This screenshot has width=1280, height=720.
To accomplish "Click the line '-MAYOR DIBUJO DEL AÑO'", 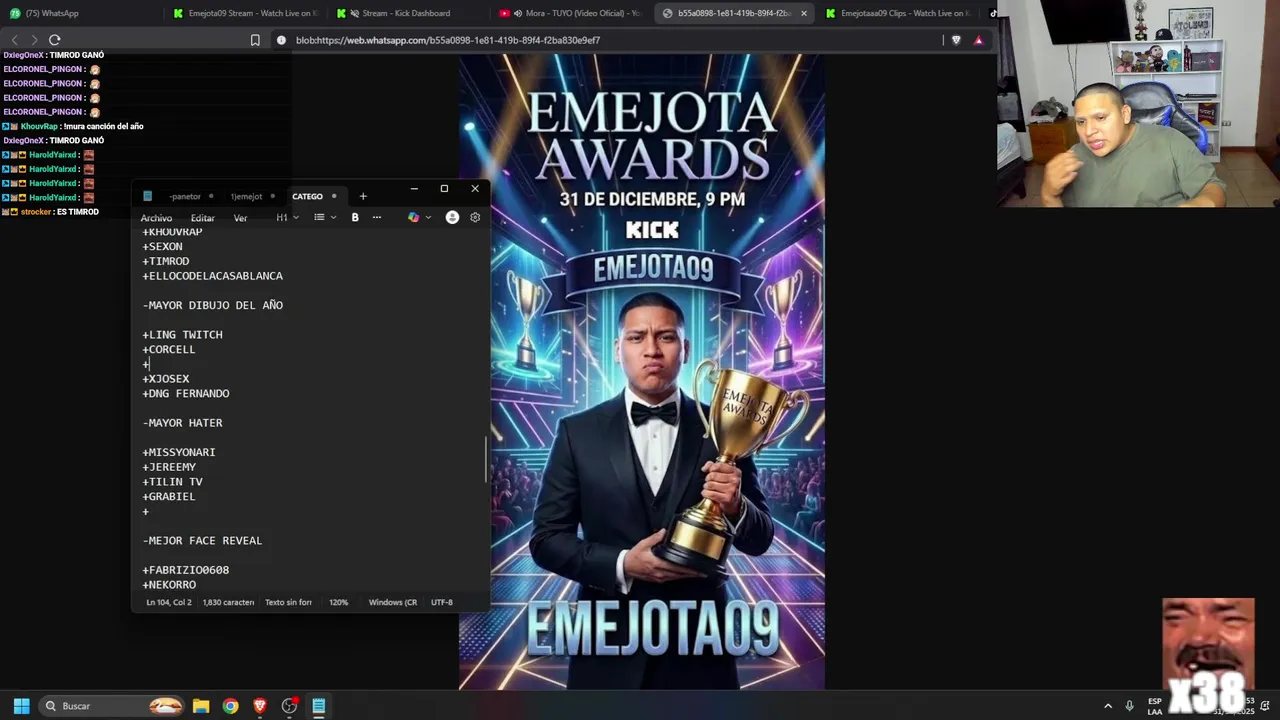I will point(213,305).
